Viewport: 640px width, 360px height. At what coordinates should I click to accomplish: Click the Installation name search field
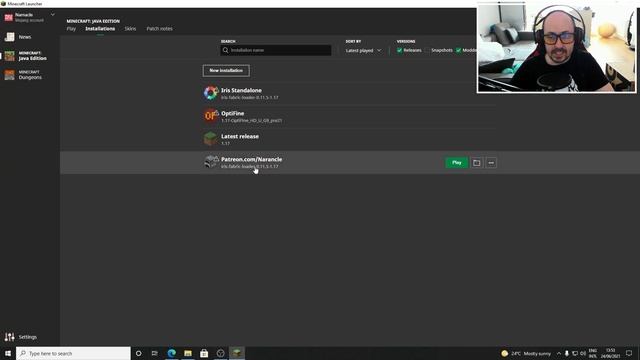[x=276, y=50]
